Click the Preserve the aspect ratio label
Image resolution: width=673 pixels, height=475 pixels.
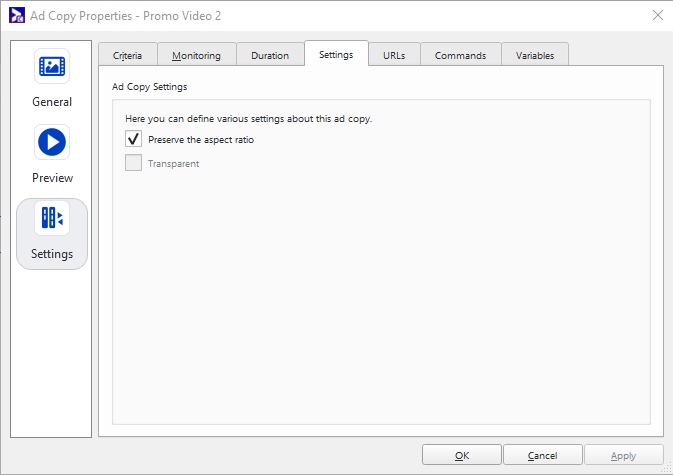201,139
